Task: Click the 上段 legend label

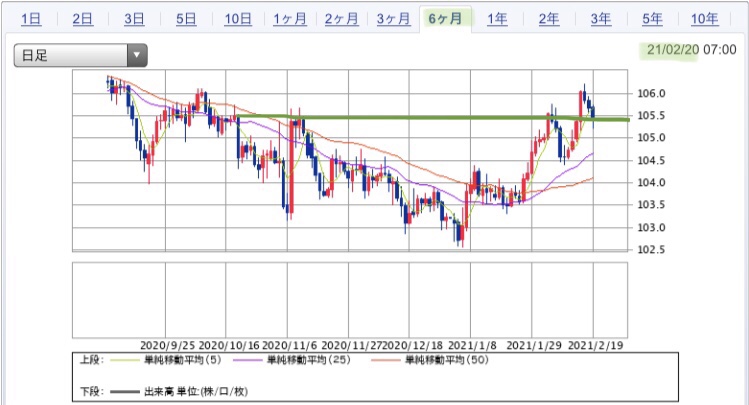Action: (91, 360)
